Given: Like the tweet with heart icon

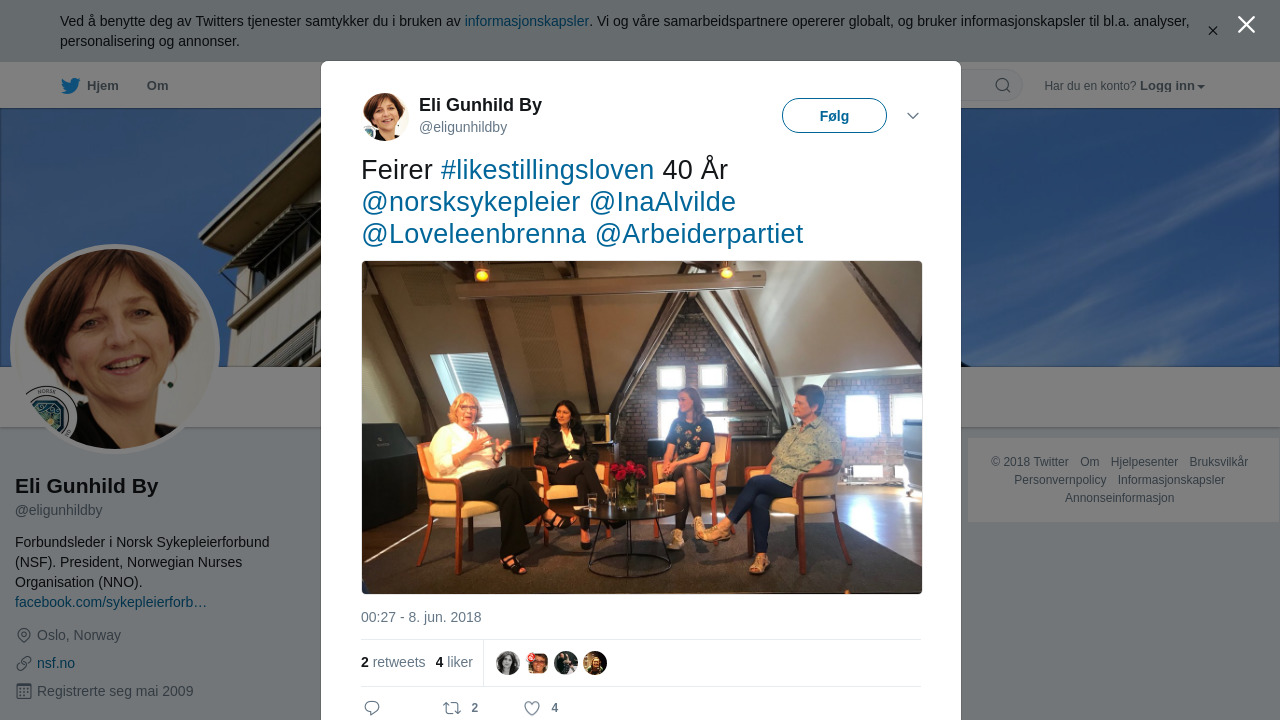Looking at the screenshot, I should 532,708.
